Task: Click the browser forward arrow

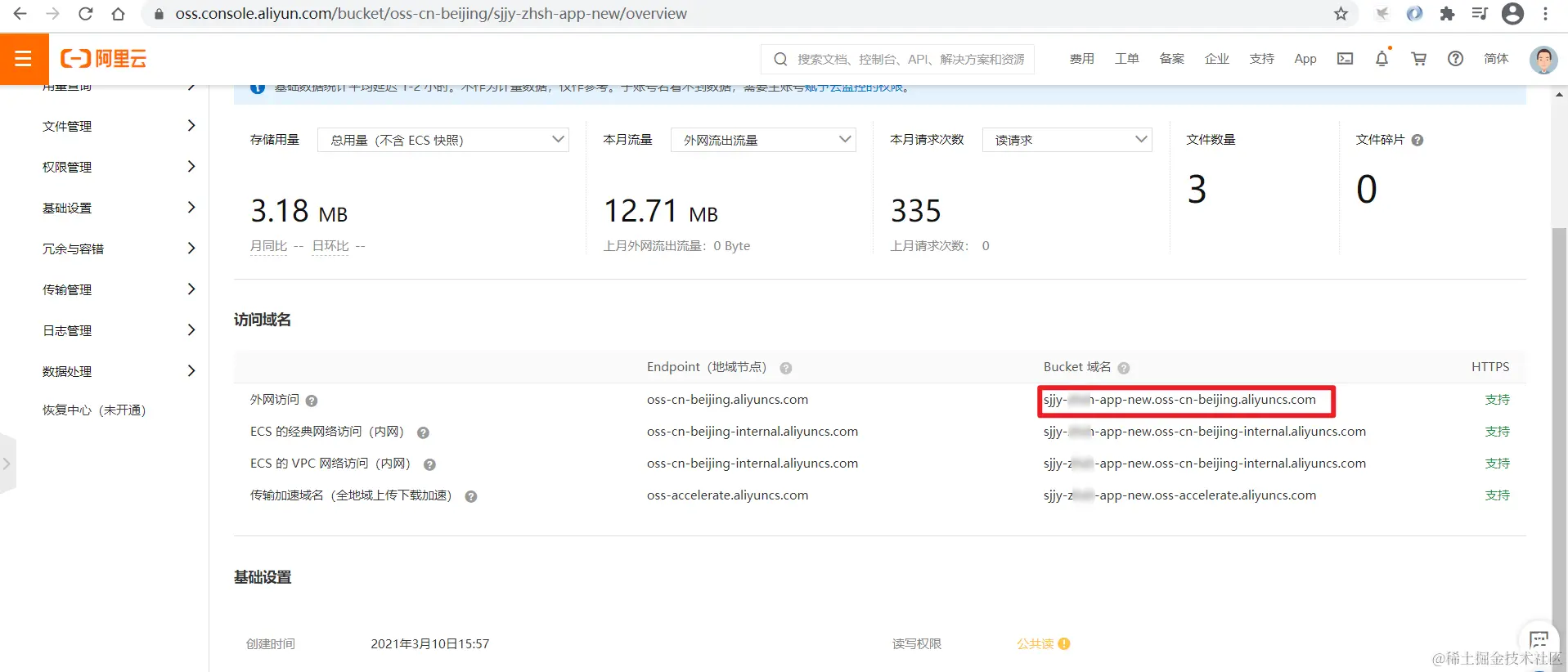Action: coord(52,14)
